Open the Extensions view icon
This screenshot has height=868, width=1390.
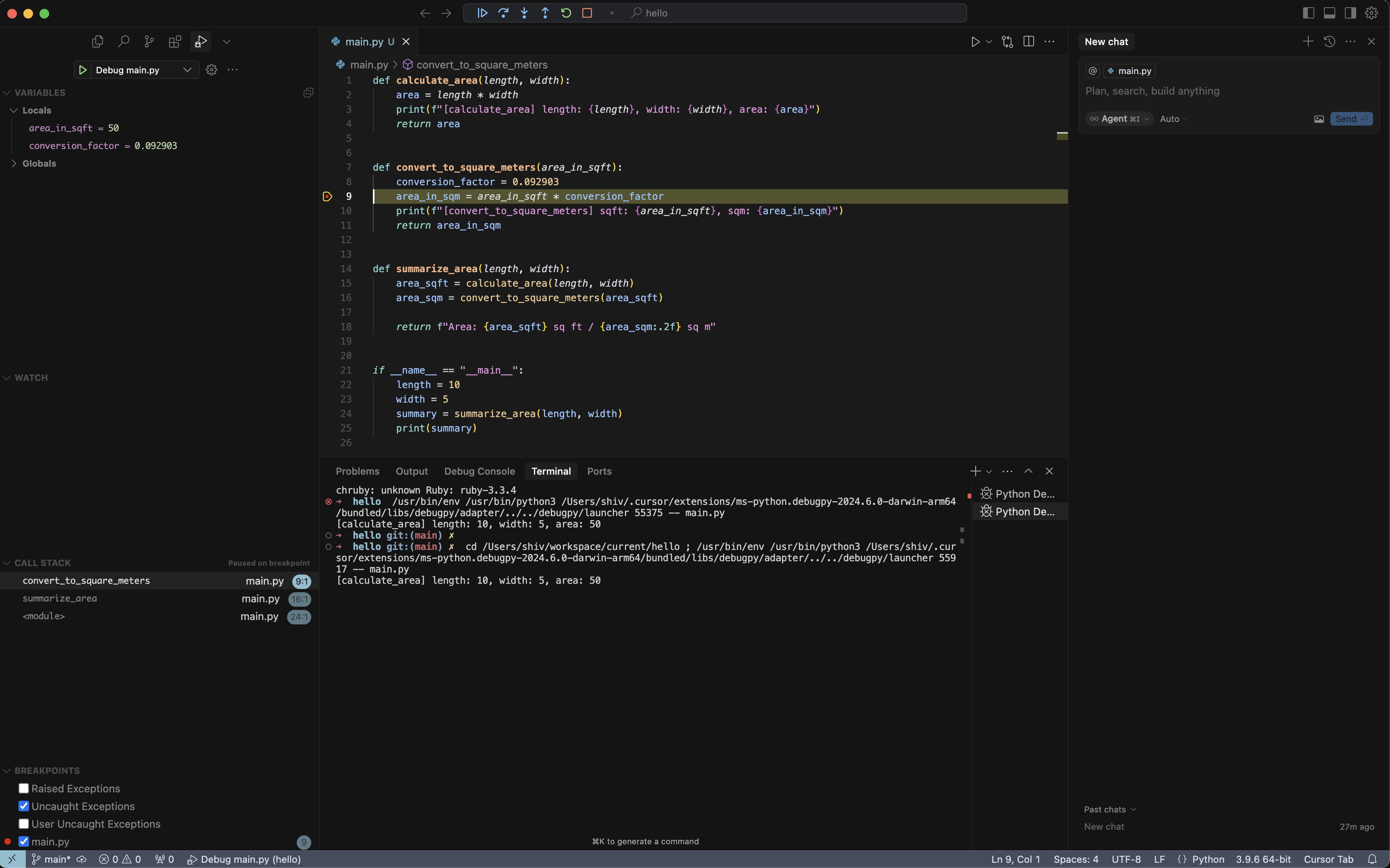[175, 41]
